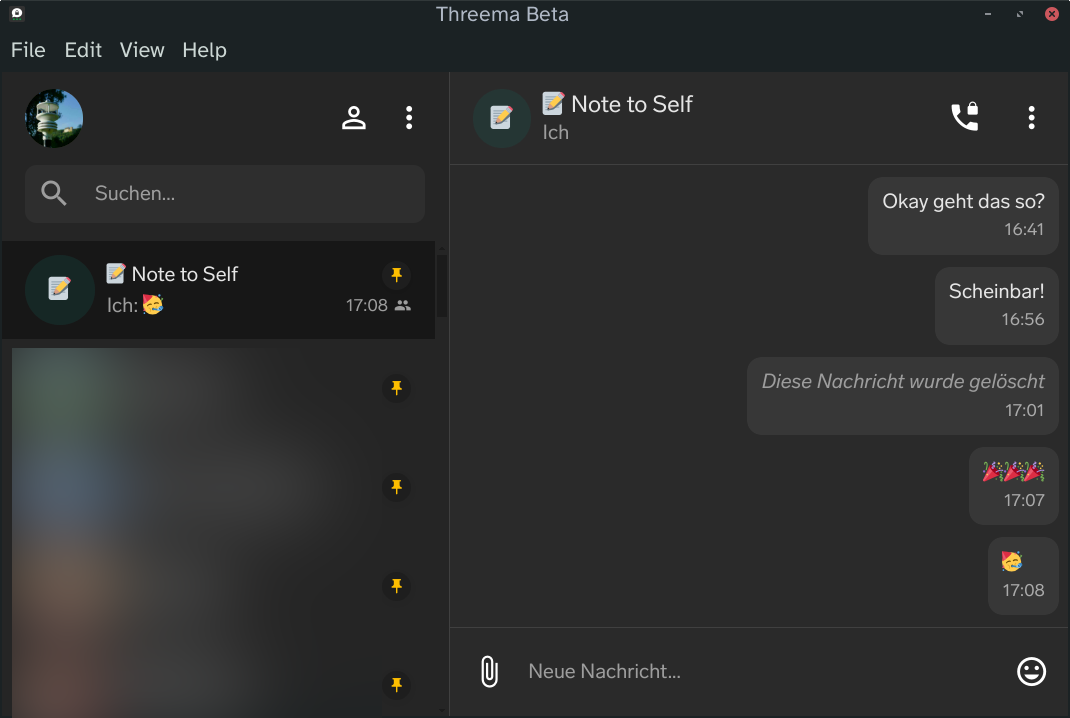Open the View menu
The image size is (1070, 718).
click(142, 50)
